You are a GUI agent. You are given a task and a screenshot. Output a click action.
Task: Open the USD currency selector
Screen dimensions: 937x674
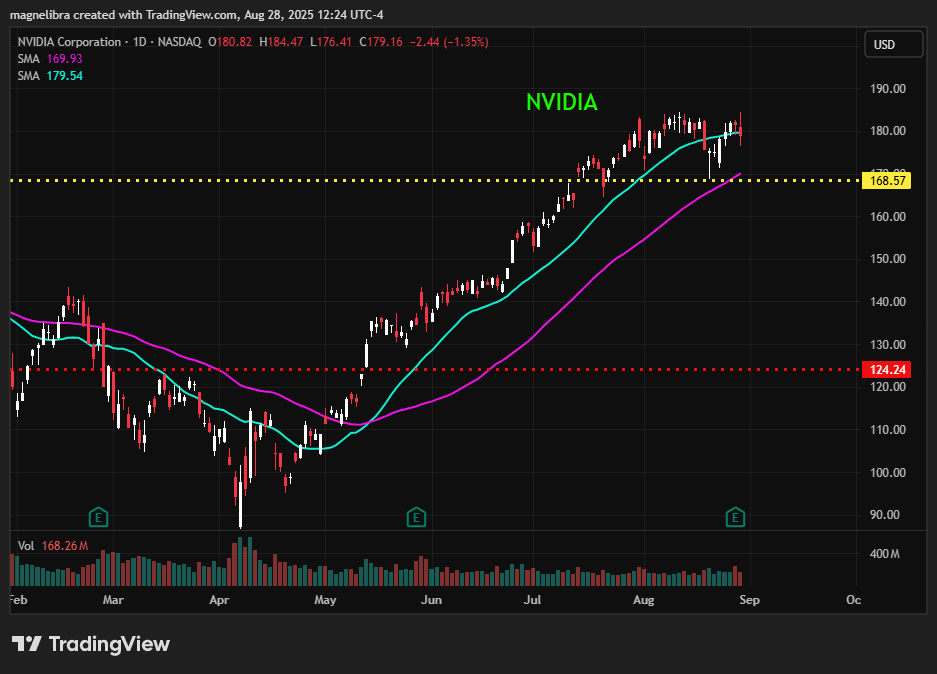893,45
